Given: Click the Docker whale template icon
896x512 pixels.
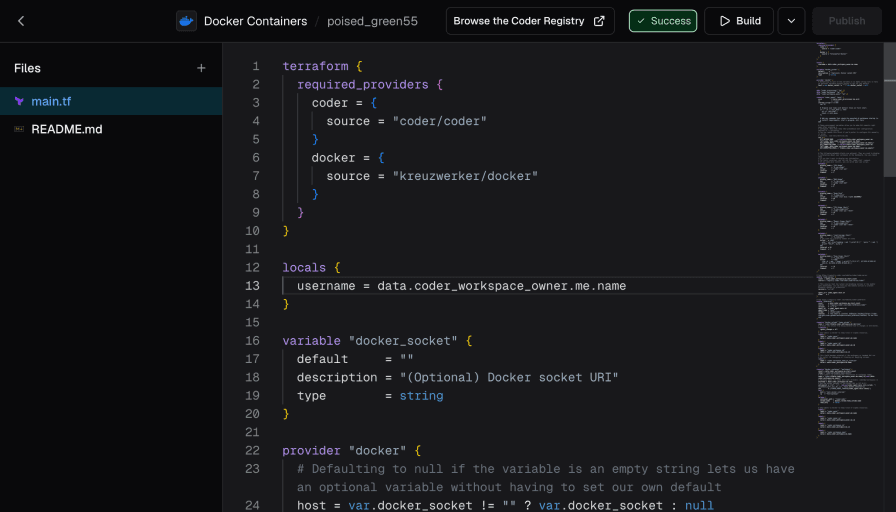Looking at the screenshot, I should pyautogui.click(x=186, y=21).
